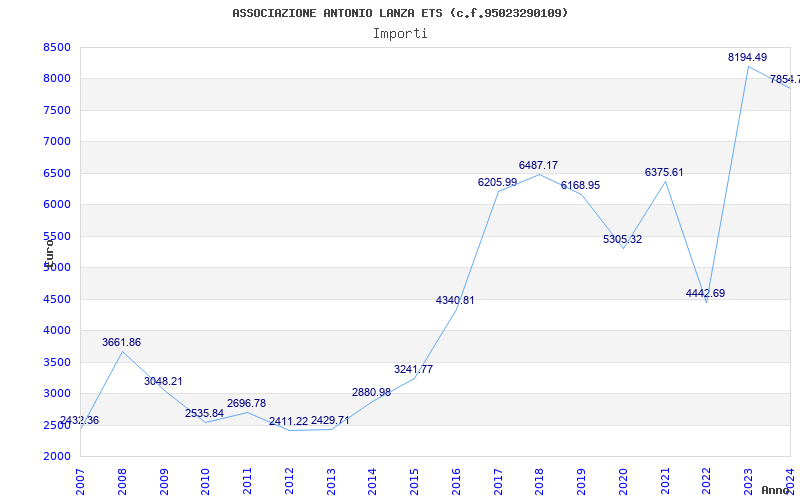This screenshot has height=500, width=800.
Task: Select the 6375.61 data label
Action: pos(664,172)
